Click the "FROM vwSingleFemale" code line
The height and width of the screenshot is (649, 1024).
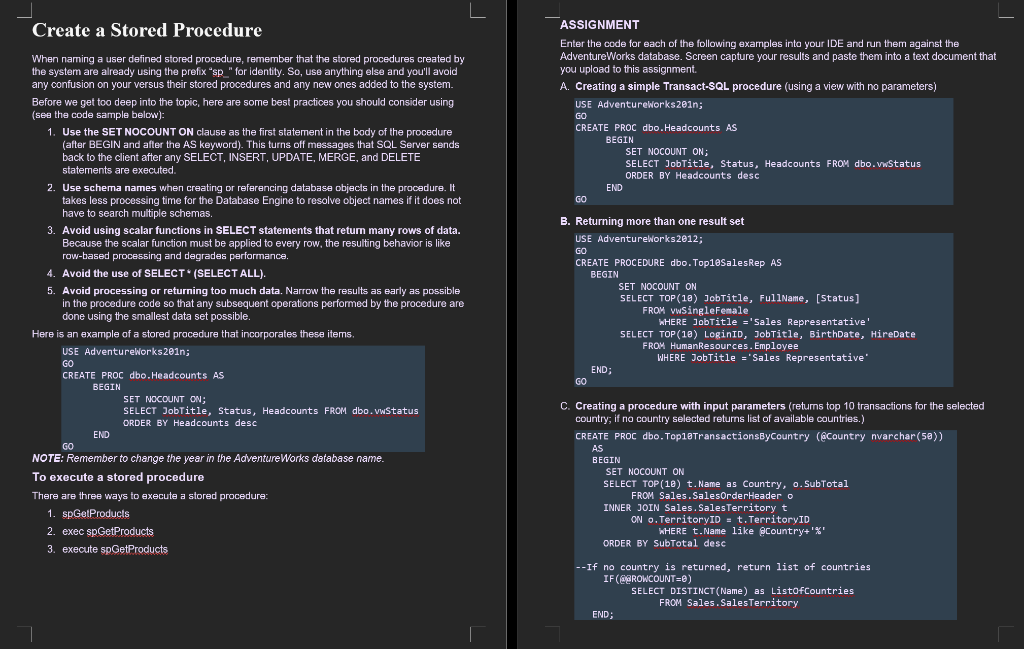coord(696,311)
